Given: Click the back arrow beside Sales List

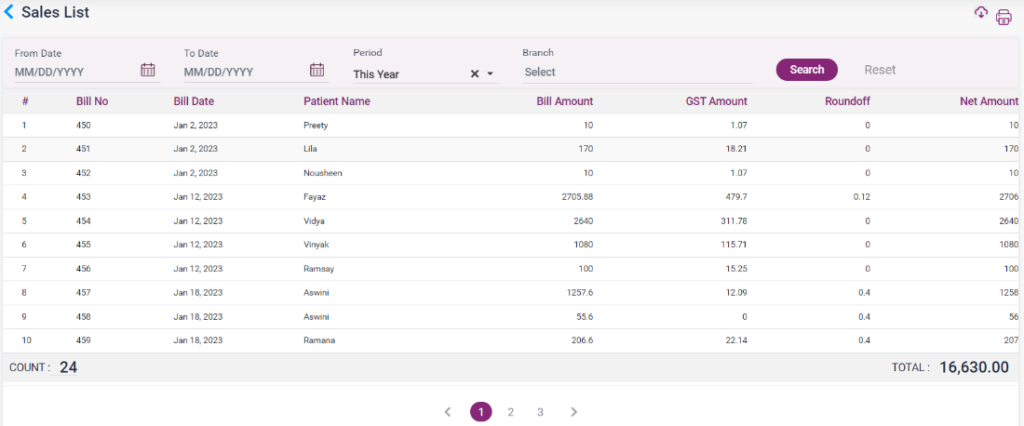Looking at the screenshot, I should point(9,12).
